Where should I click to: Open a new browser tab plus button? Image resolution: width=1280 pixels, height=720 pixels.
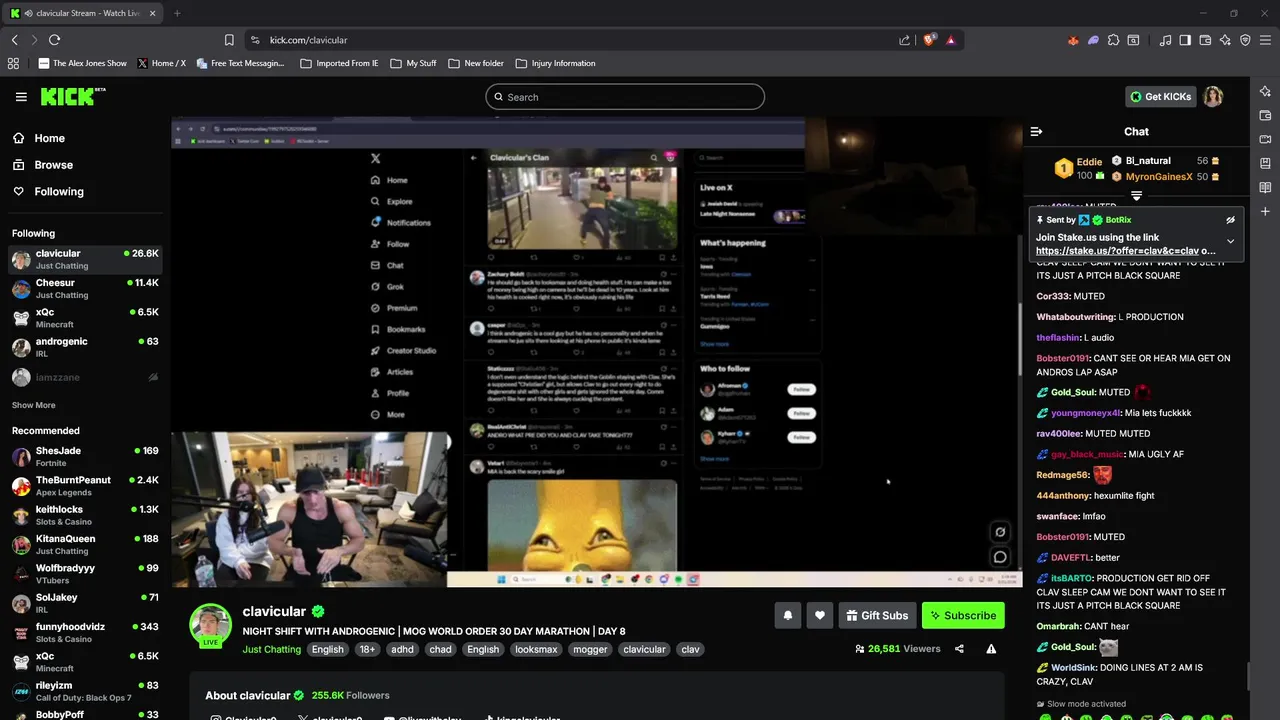(x=177, y=13)
